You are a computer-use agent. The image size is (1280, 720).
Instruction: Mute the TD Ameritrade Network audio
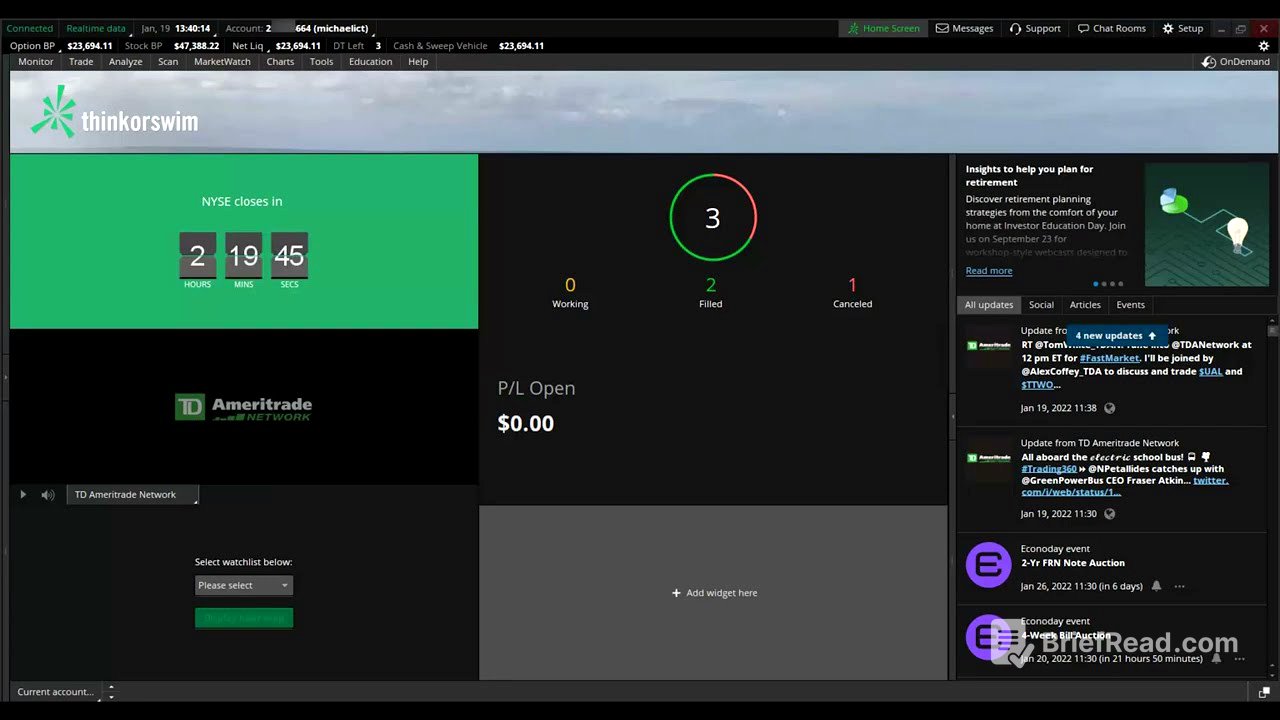point(47,495)
